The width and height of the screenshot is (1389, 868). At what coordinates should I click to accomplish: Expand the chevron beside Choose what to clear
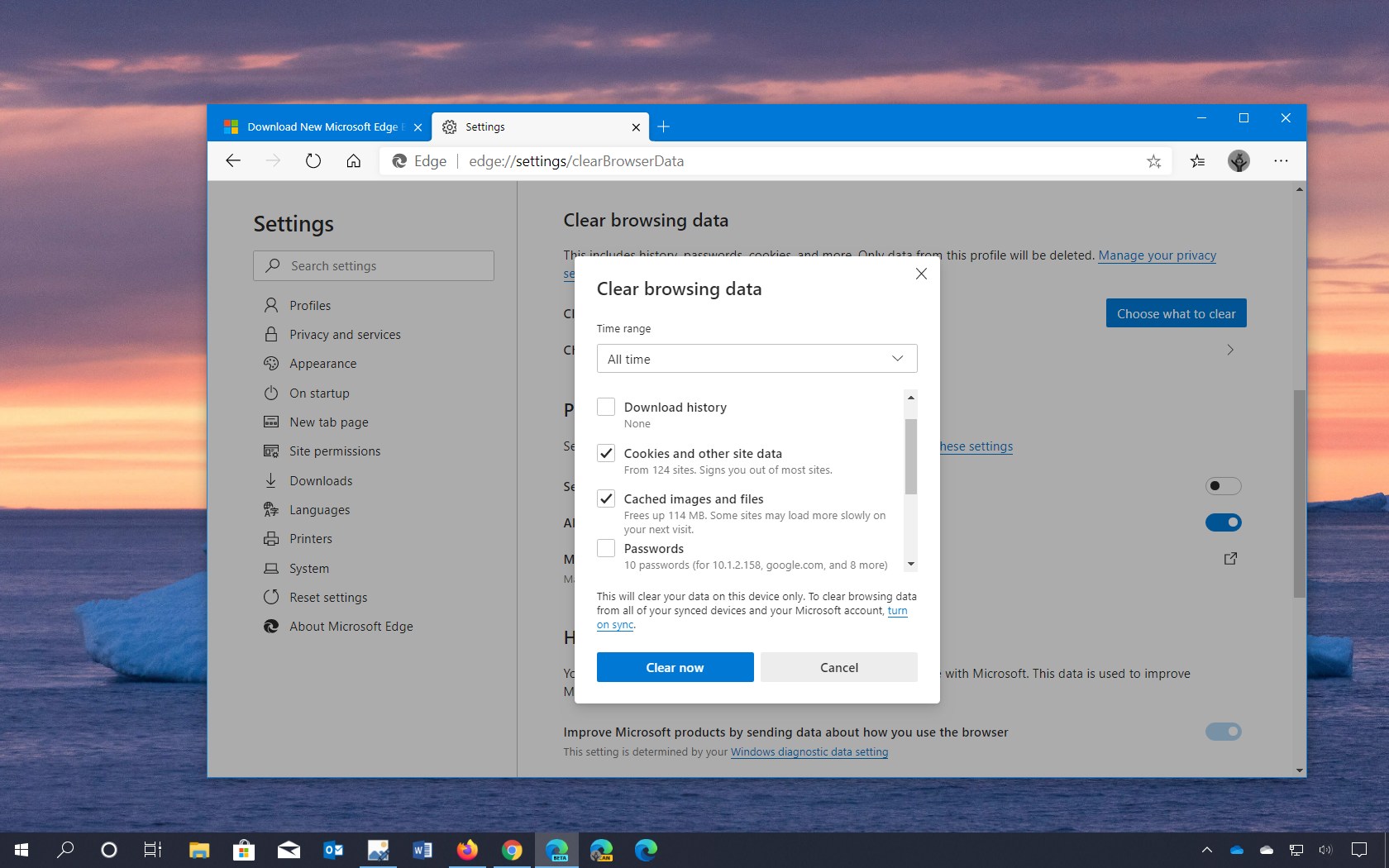click(1229, 350)
